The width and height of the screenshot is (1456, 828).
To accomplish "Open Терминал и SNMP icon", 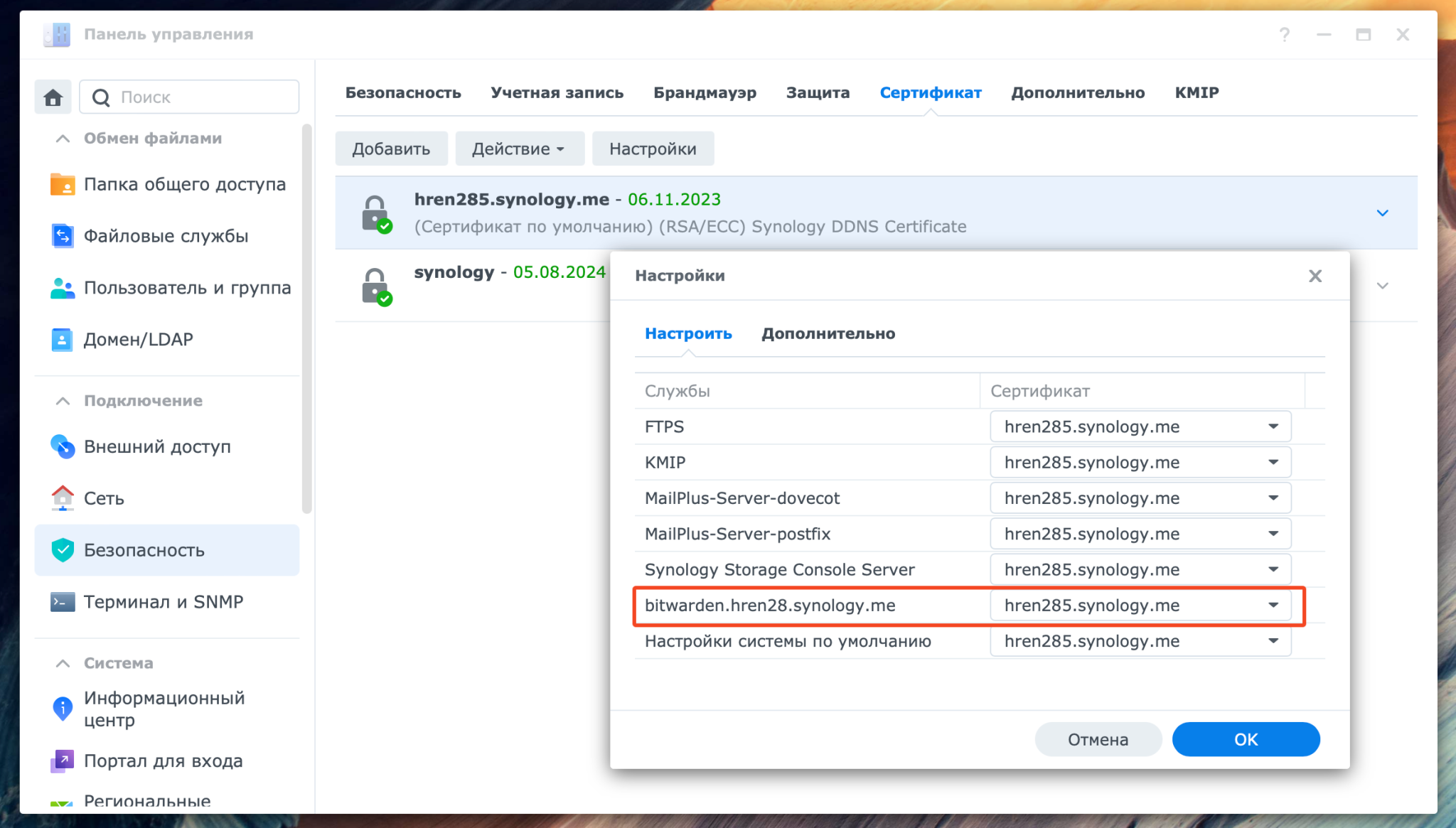I will tap(63, 602).
